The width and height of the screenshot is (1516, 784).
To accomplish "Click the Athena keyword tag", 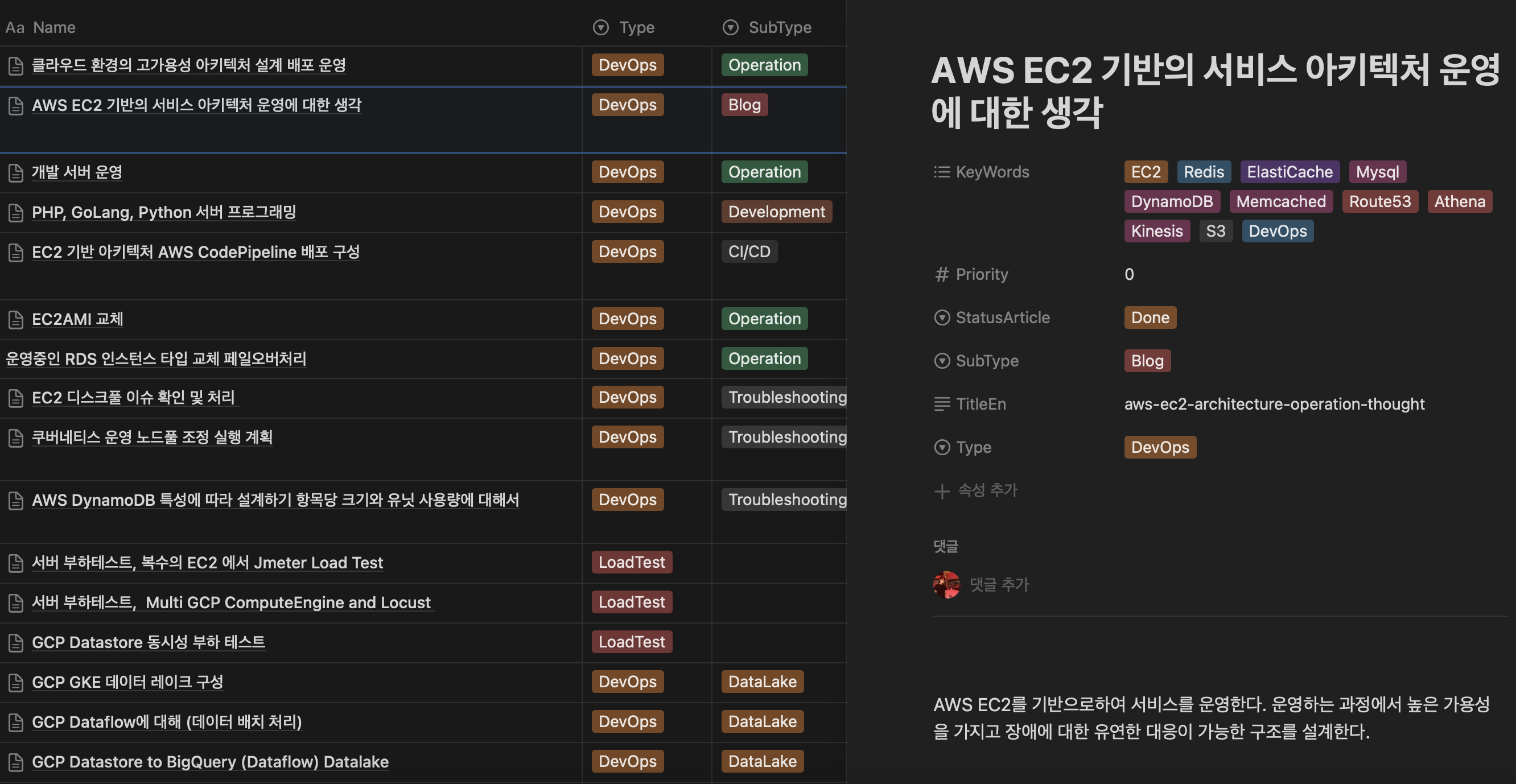I will click(1460, 202).
